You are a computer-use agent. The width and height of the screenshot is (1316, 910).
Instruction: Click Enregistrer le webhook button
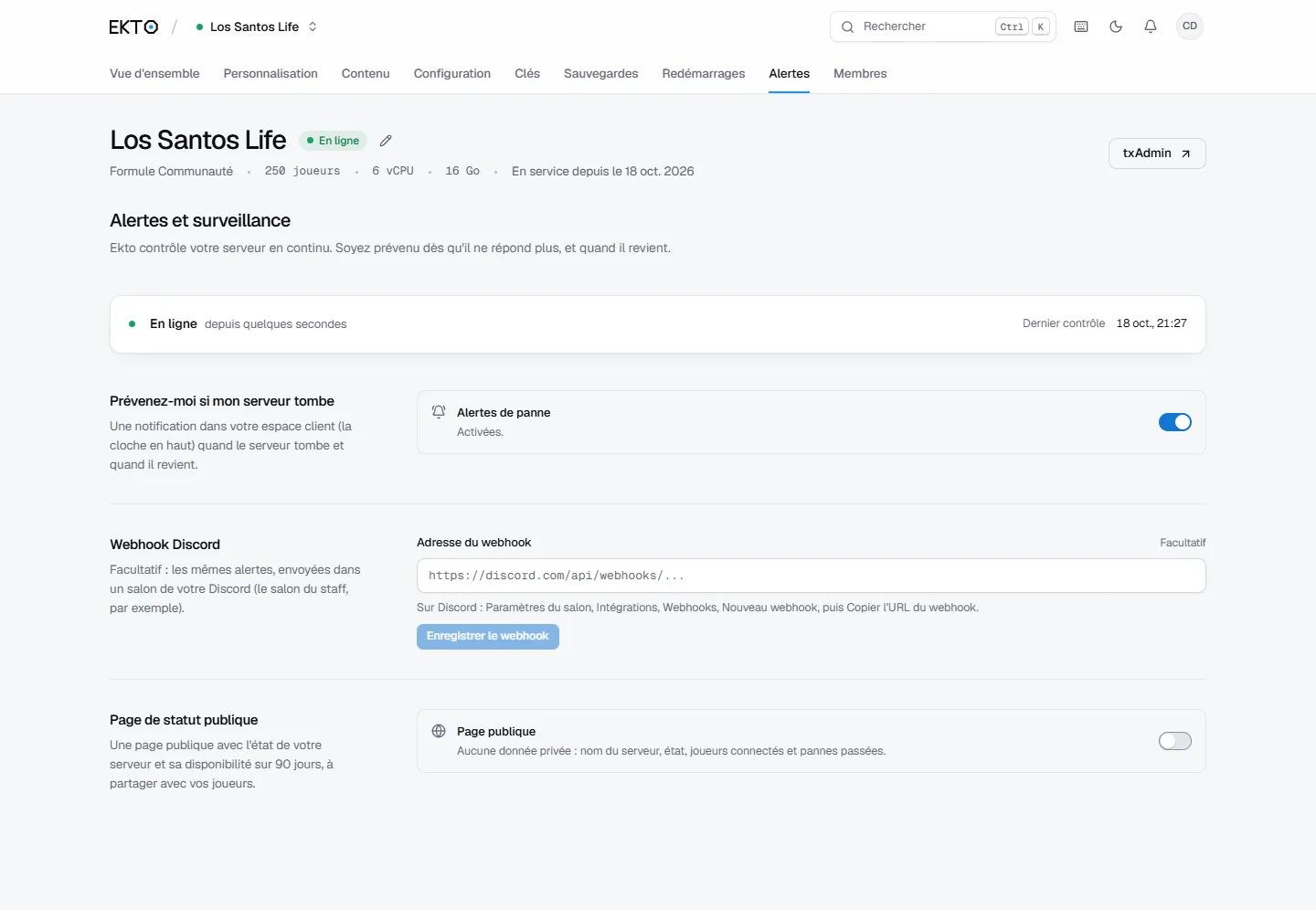488,636
